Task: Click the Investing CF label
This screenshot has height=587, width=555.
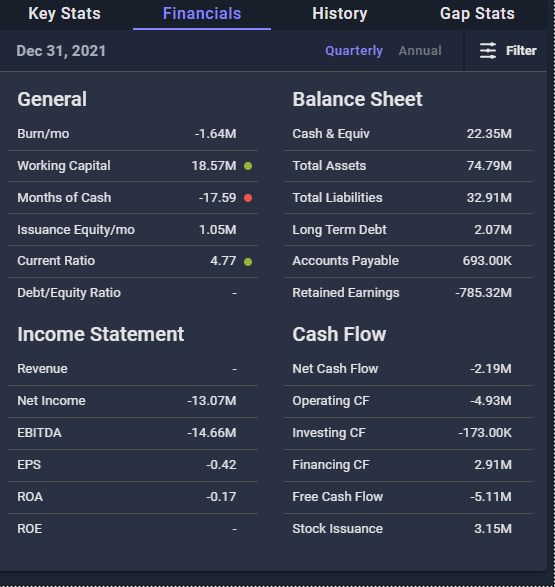Action: coord(329,433)
